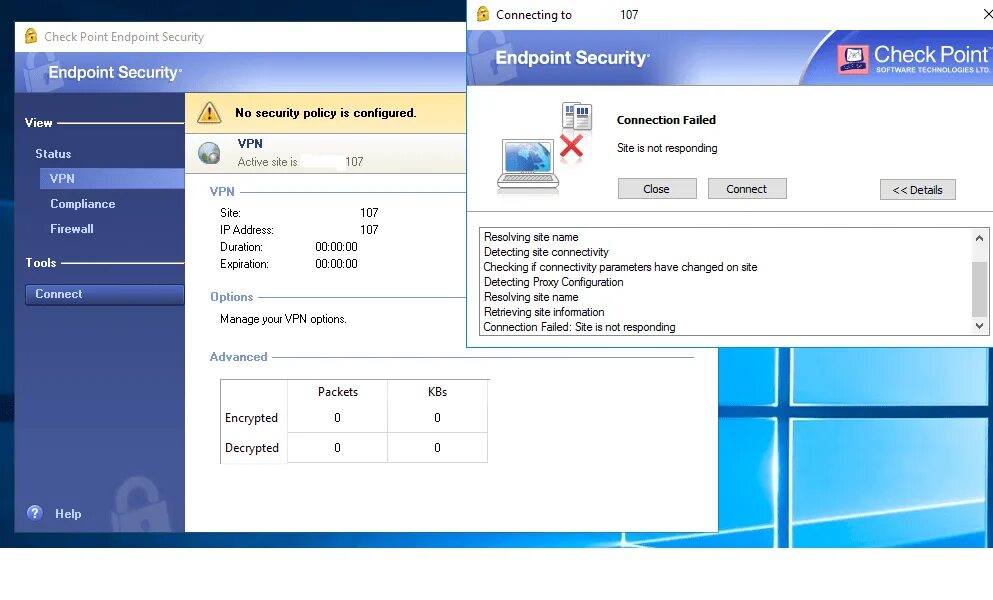The width and height of the screenshot is (993, 600).
Task: Open the Status view in sidebar
Action: click(53, 153)
